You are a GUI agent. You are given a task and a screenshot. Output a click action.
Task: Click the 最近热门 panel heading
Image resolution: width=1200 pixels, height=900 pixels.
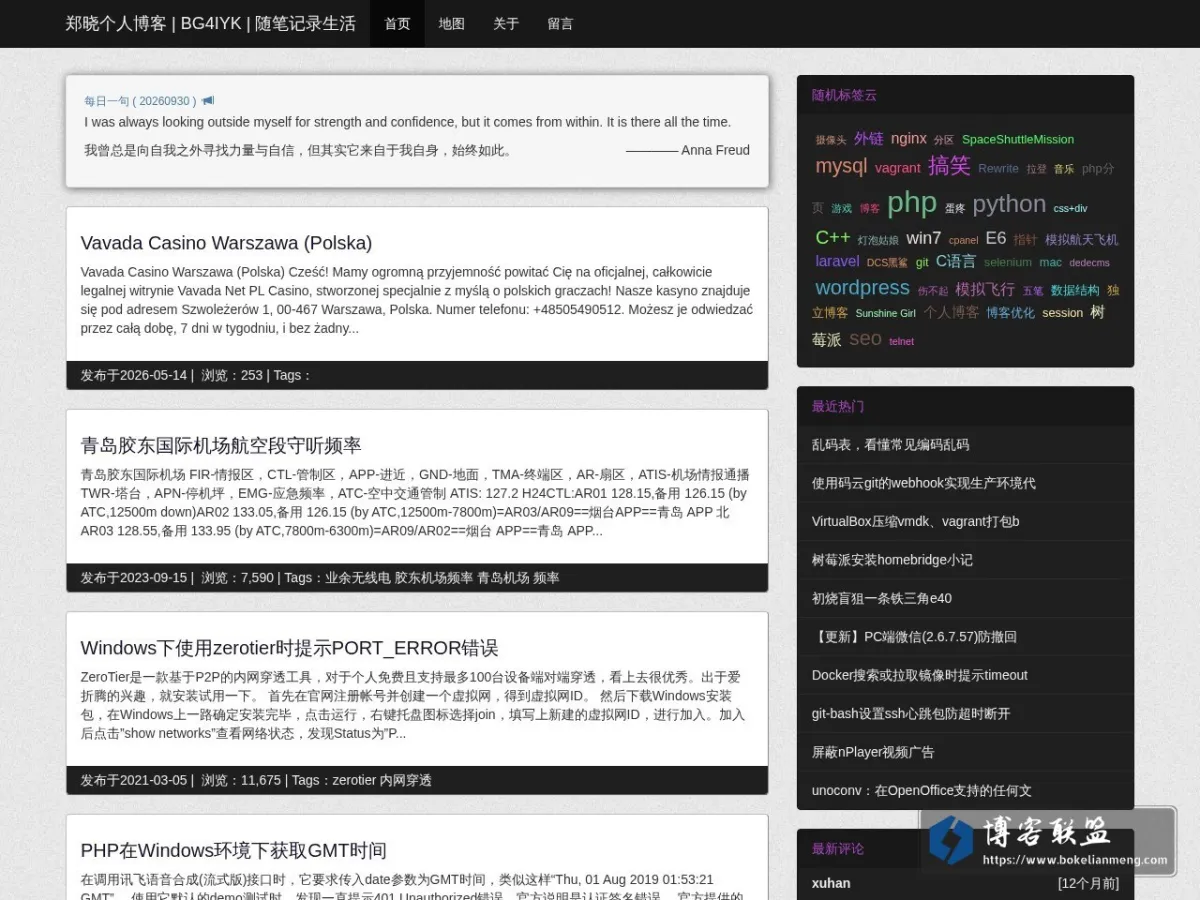point(837,406)
